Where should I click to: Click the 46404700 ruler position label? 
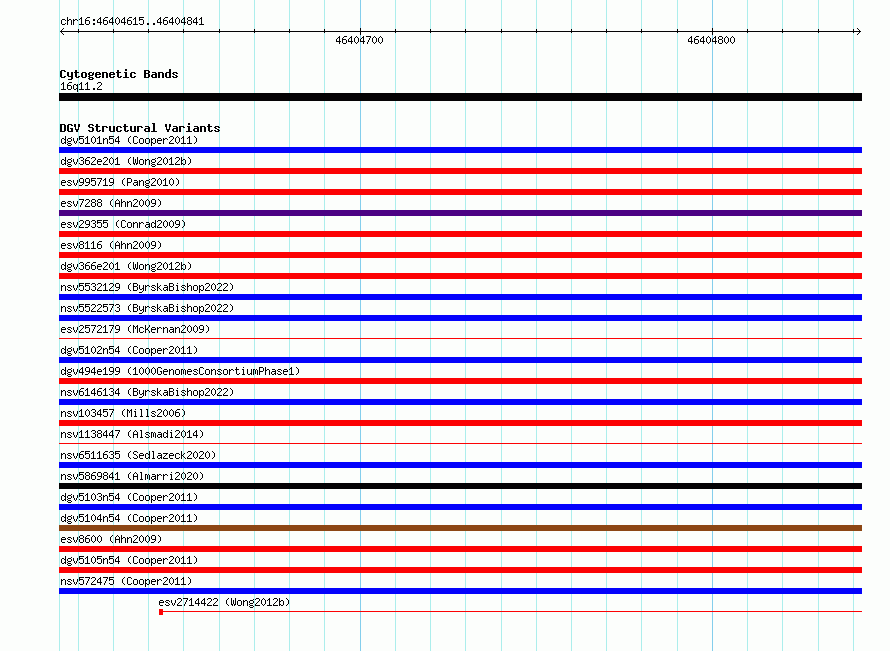359,40
